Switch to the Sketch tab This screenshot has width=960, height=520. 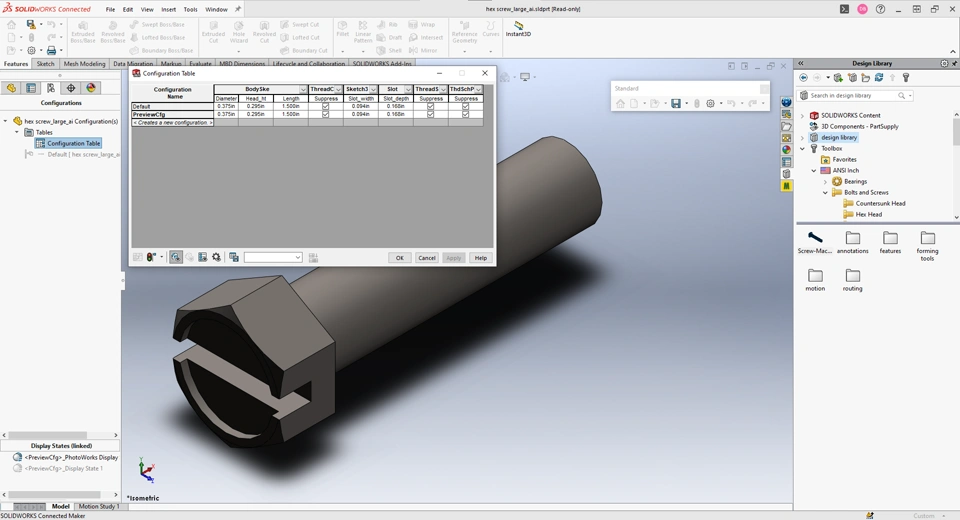(x=46, y=64)
